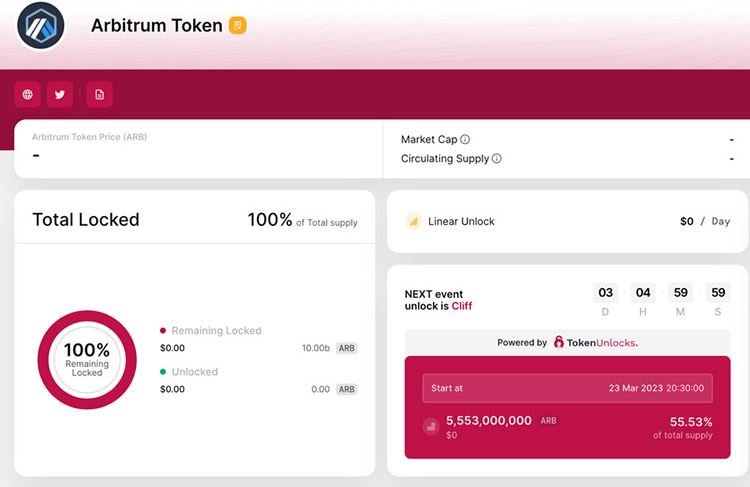Image resolution: width=750 pixels, height=487 pixels.
Task: Click the Linear Unlock chart icon
Action: (x=412, y=221)
